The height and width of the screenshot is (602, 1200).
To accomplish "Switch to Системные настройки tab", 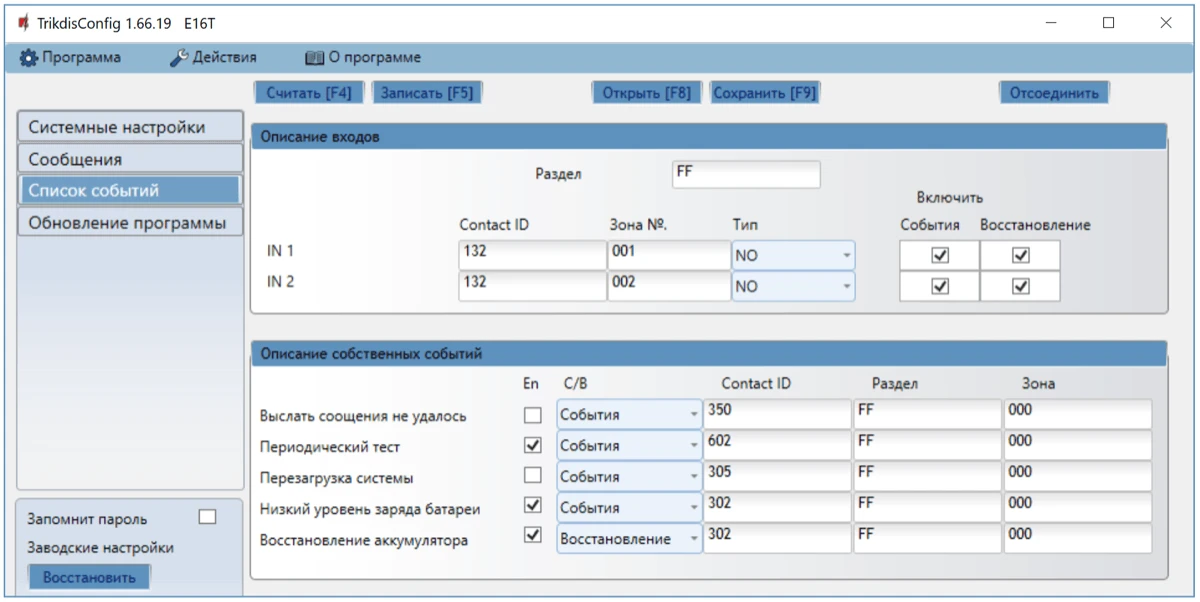I will point(130,127).
